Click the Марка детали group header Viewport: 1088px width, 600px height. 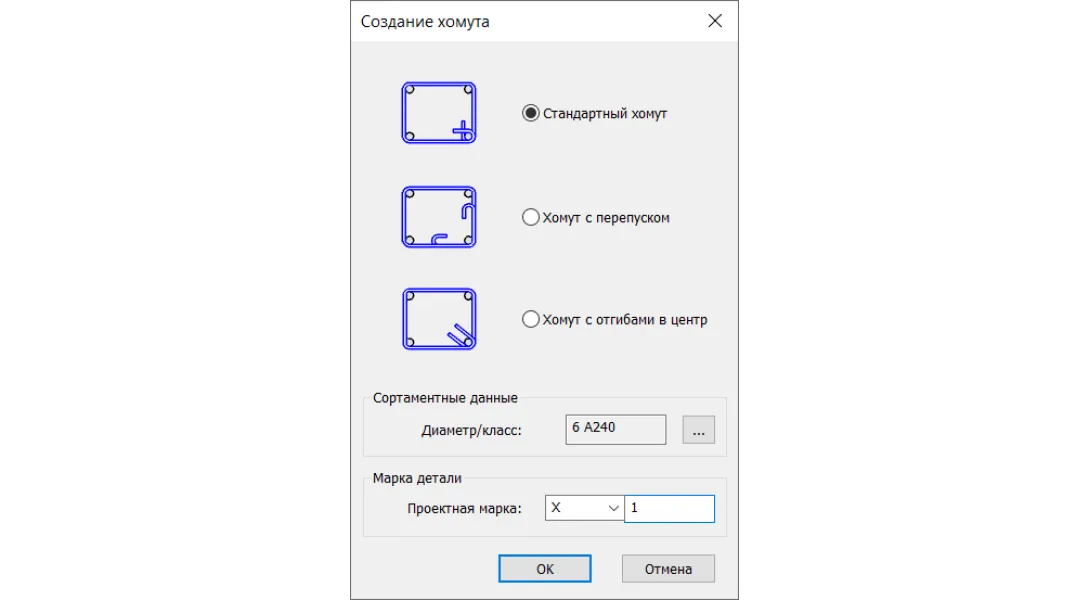point(416,478)
